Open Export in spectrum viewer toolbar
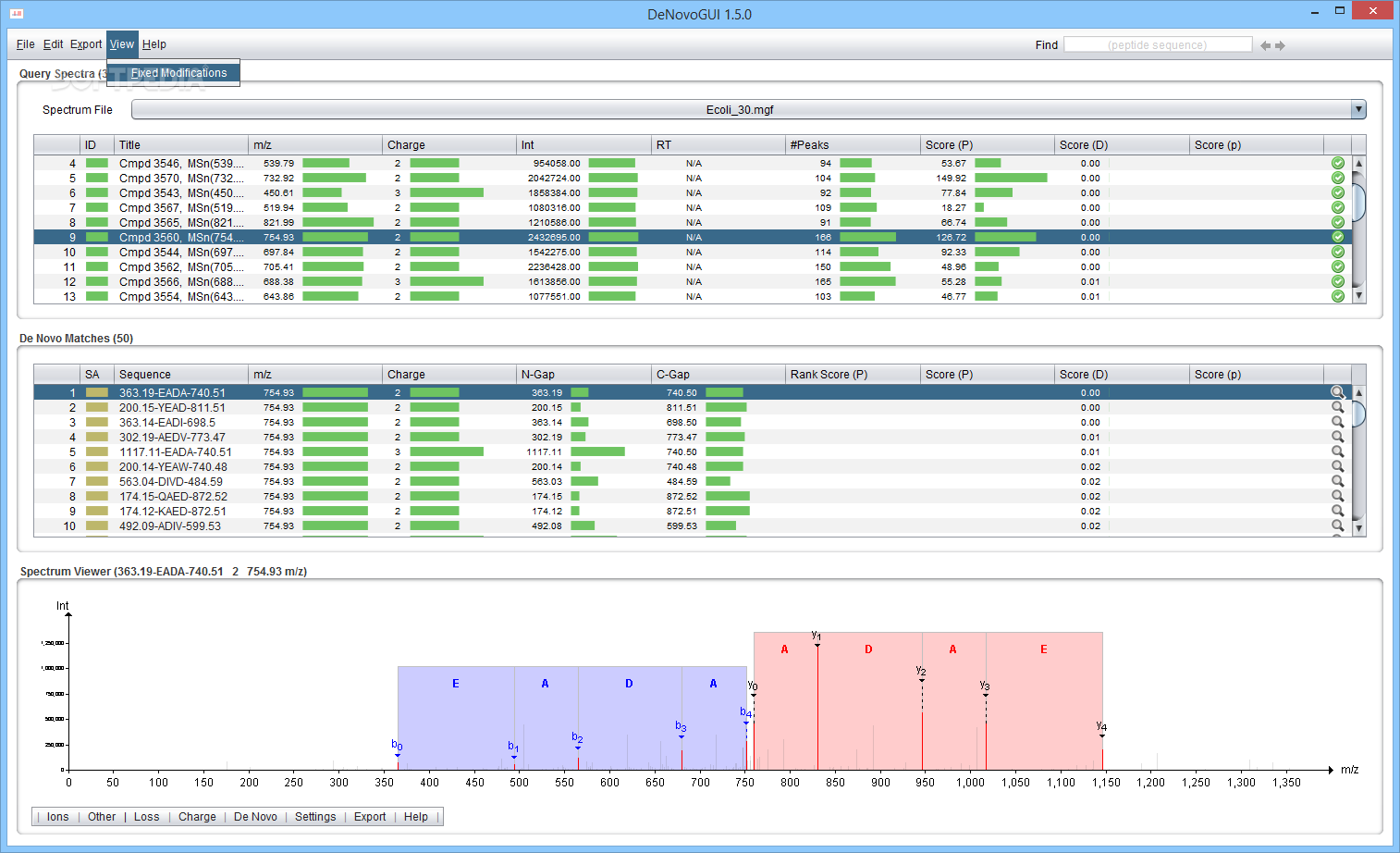 (x=370, y=817)
